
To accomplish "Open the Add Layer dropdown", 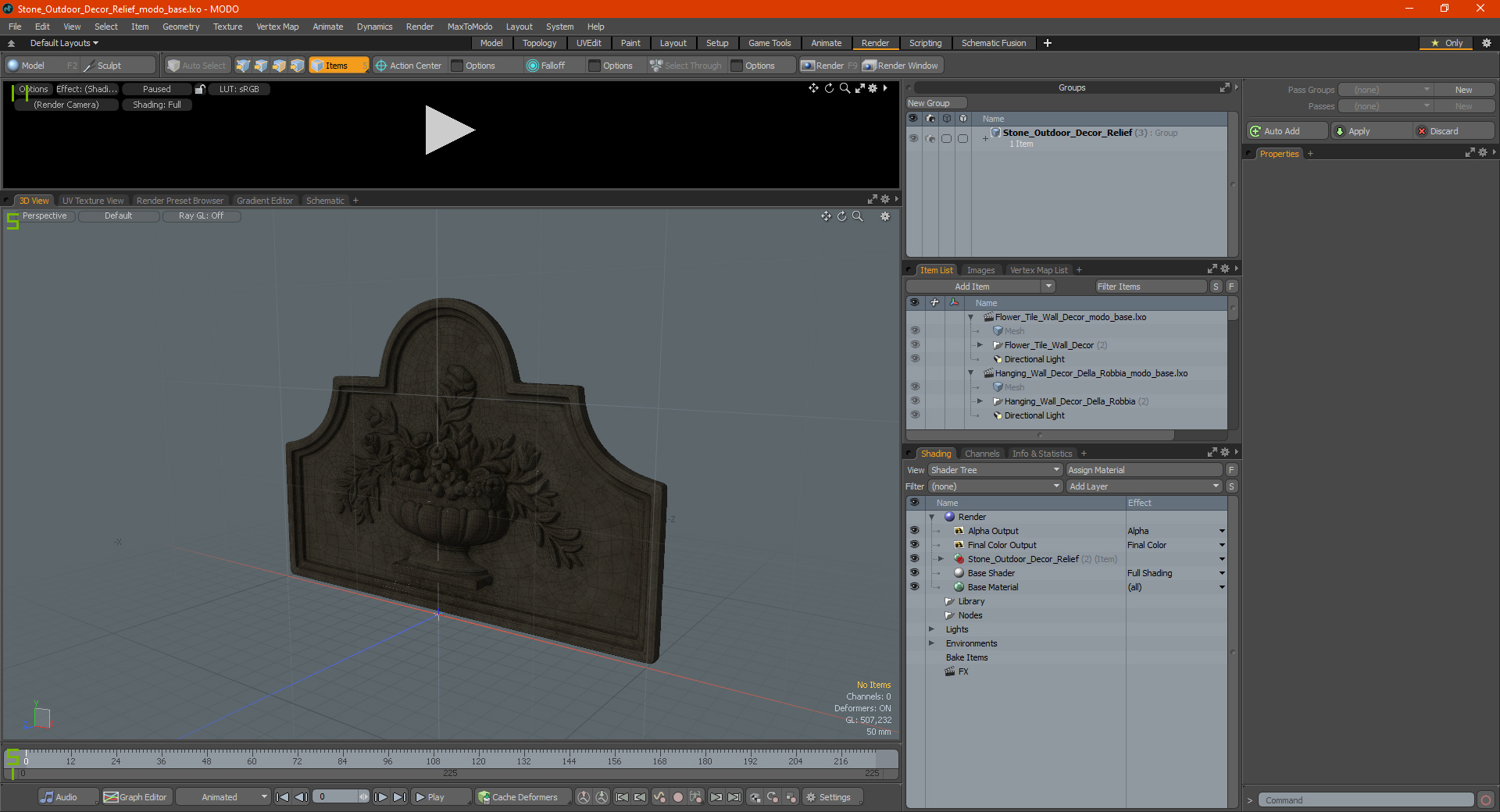I will (x=1144, y=486).
